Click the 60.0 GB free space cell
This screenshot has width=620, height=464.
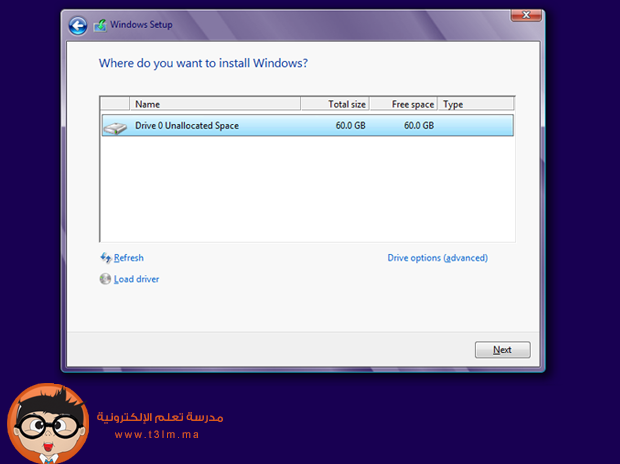[419, 125]
